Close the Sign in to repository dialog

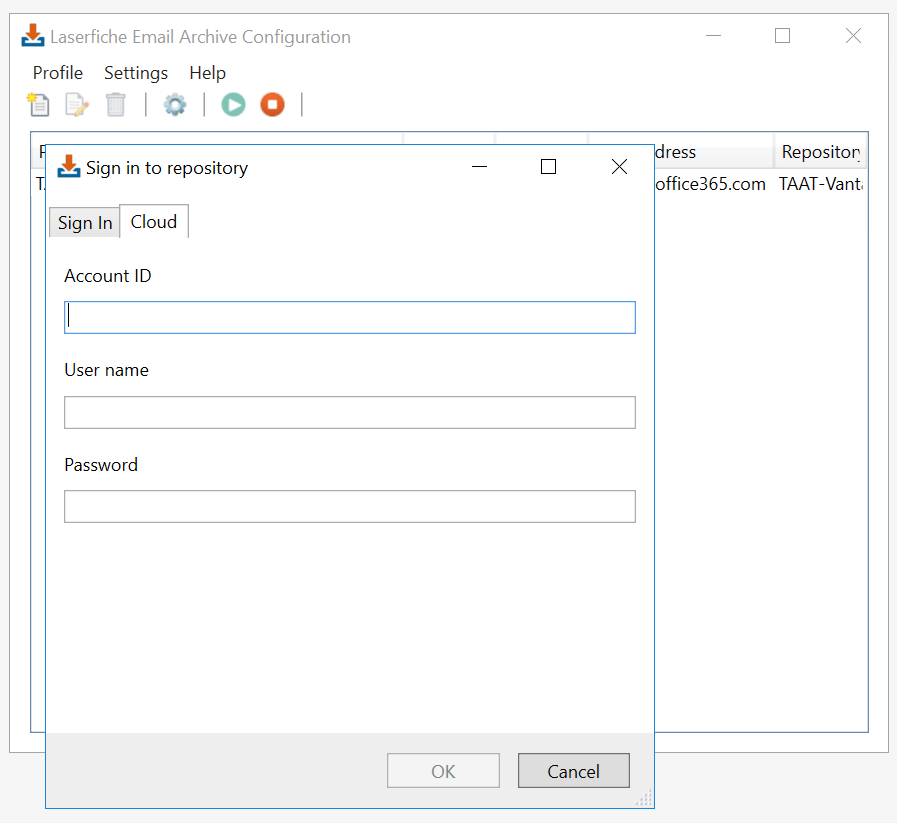point(620,166)
